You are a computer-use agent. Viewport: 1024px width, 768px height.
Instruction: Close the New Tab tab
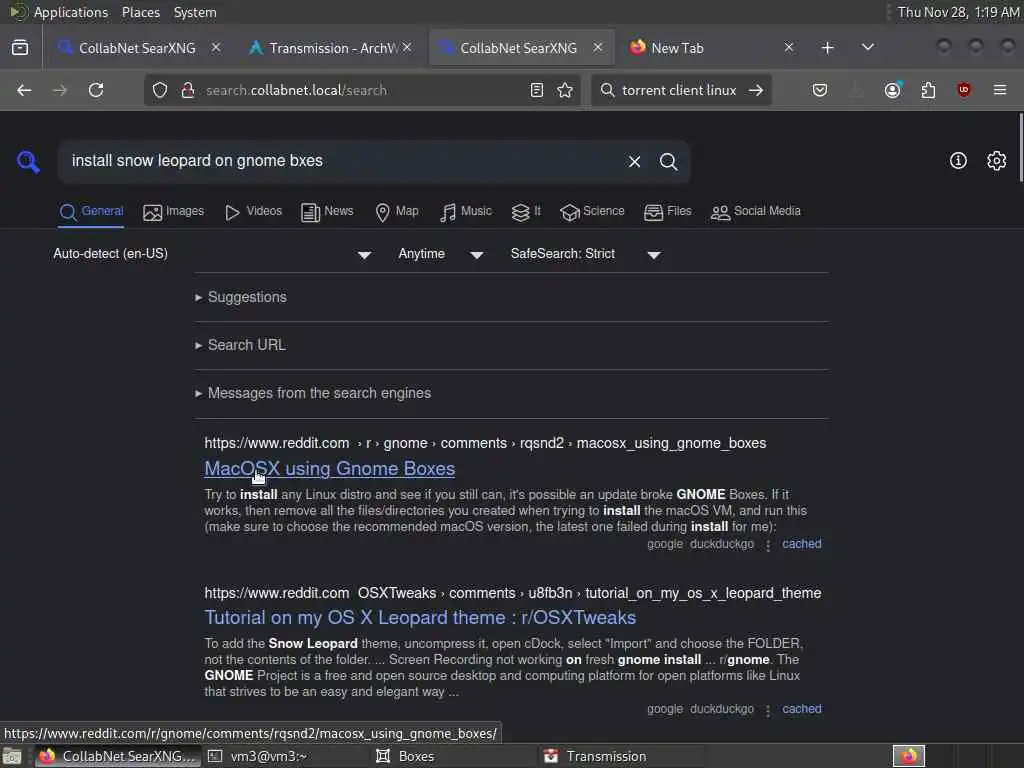(x=789, y=47)
